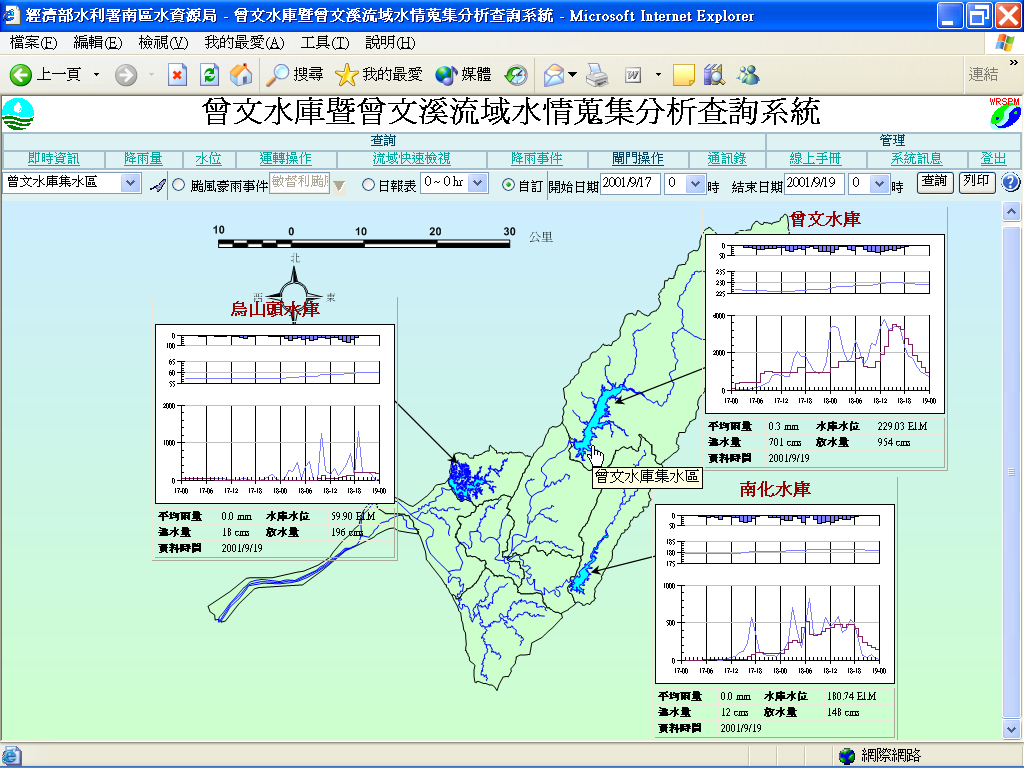Open 我的最愛 favorites star
This screenshot has height=768, width=1024.
tap(346, 75)
